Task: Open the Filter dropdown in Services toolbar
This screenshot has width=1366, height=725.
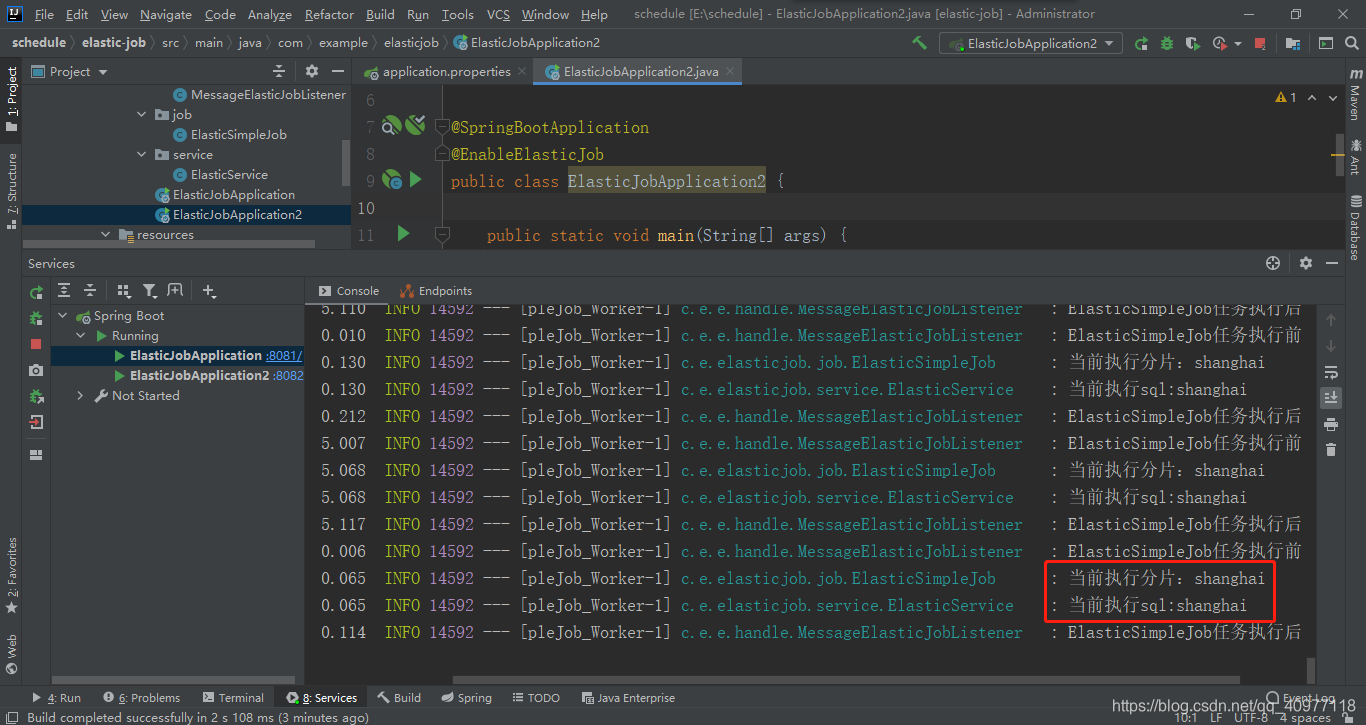Action: 149,291
